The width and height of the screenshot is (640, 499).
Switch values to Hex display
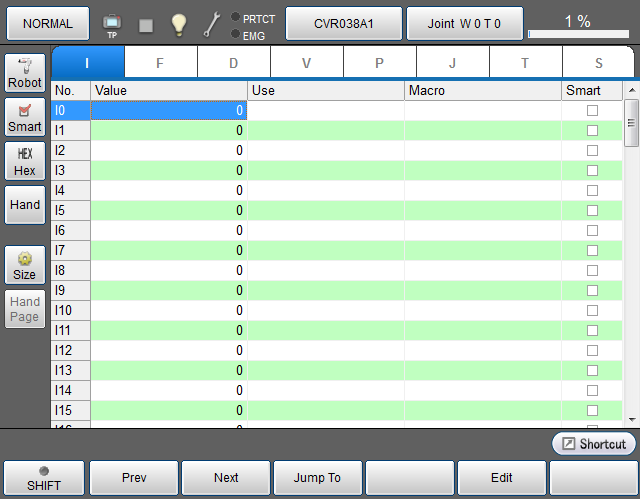[x=25, y=161]
